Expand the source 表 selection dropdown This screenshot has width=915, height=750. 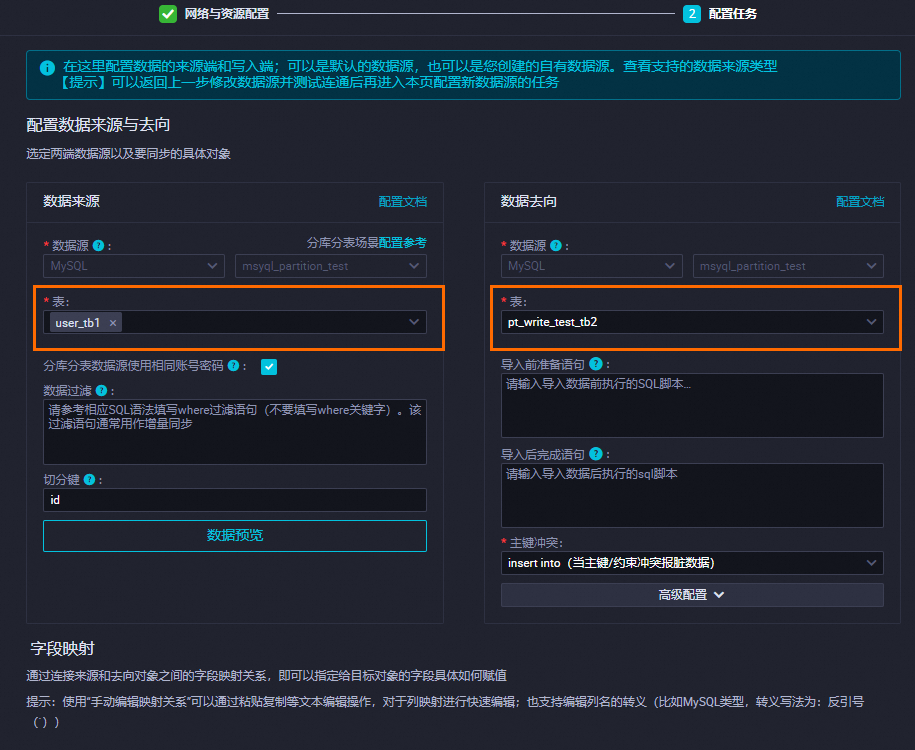click(235, 322)
